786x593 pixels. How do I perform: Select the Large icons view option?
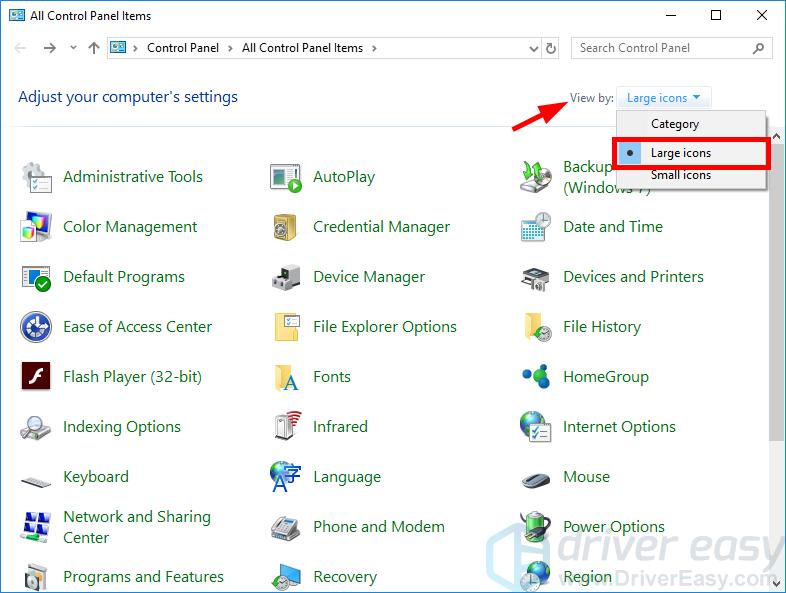[681, 153]
